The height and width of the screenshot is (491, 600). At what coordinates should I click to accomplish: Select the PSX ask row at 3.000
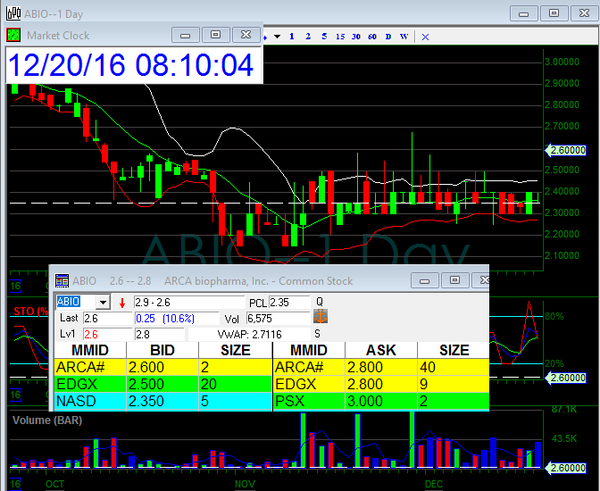coord(381,402)
